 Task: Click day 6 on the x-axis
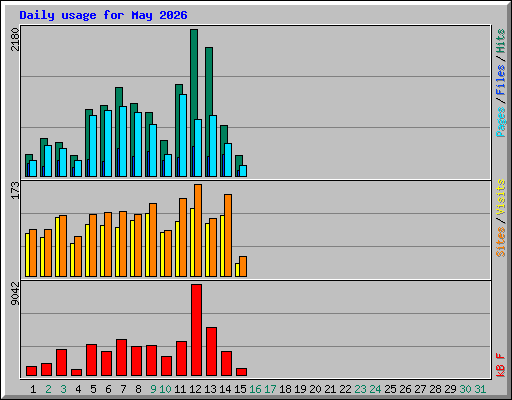pos(108,389)
